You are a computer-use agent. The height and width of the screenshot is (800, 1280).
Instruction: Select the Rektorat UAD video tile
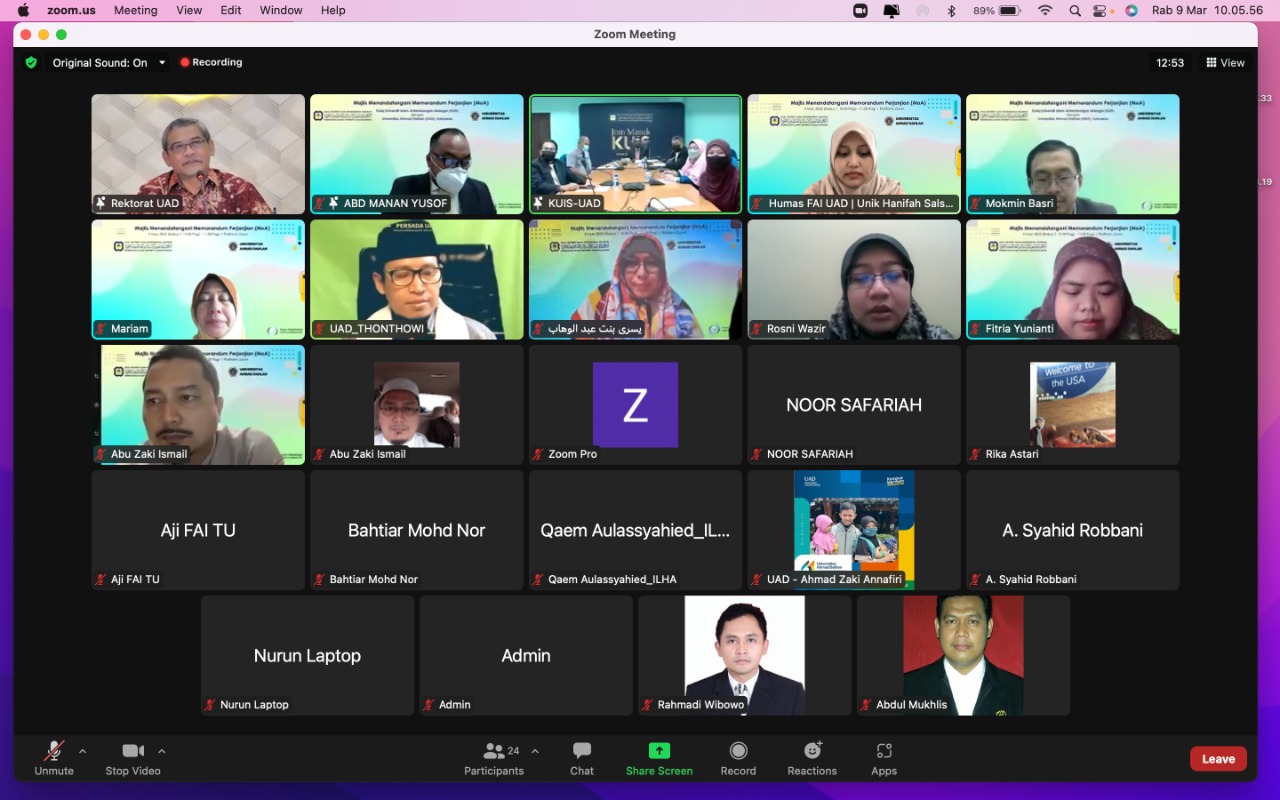click(198, 154)
